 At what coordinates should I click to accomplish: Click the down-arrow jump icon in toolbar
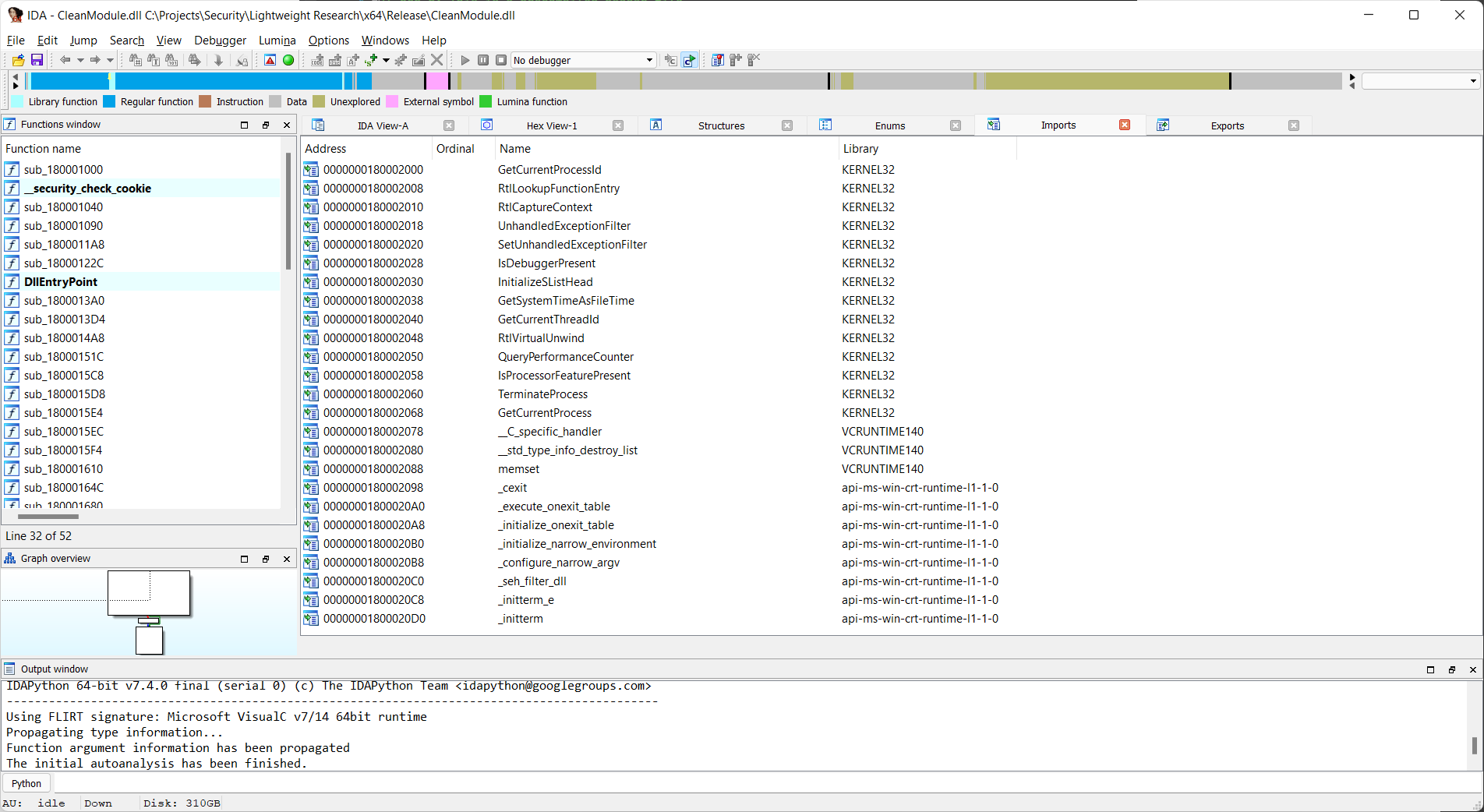pos(219,60)
